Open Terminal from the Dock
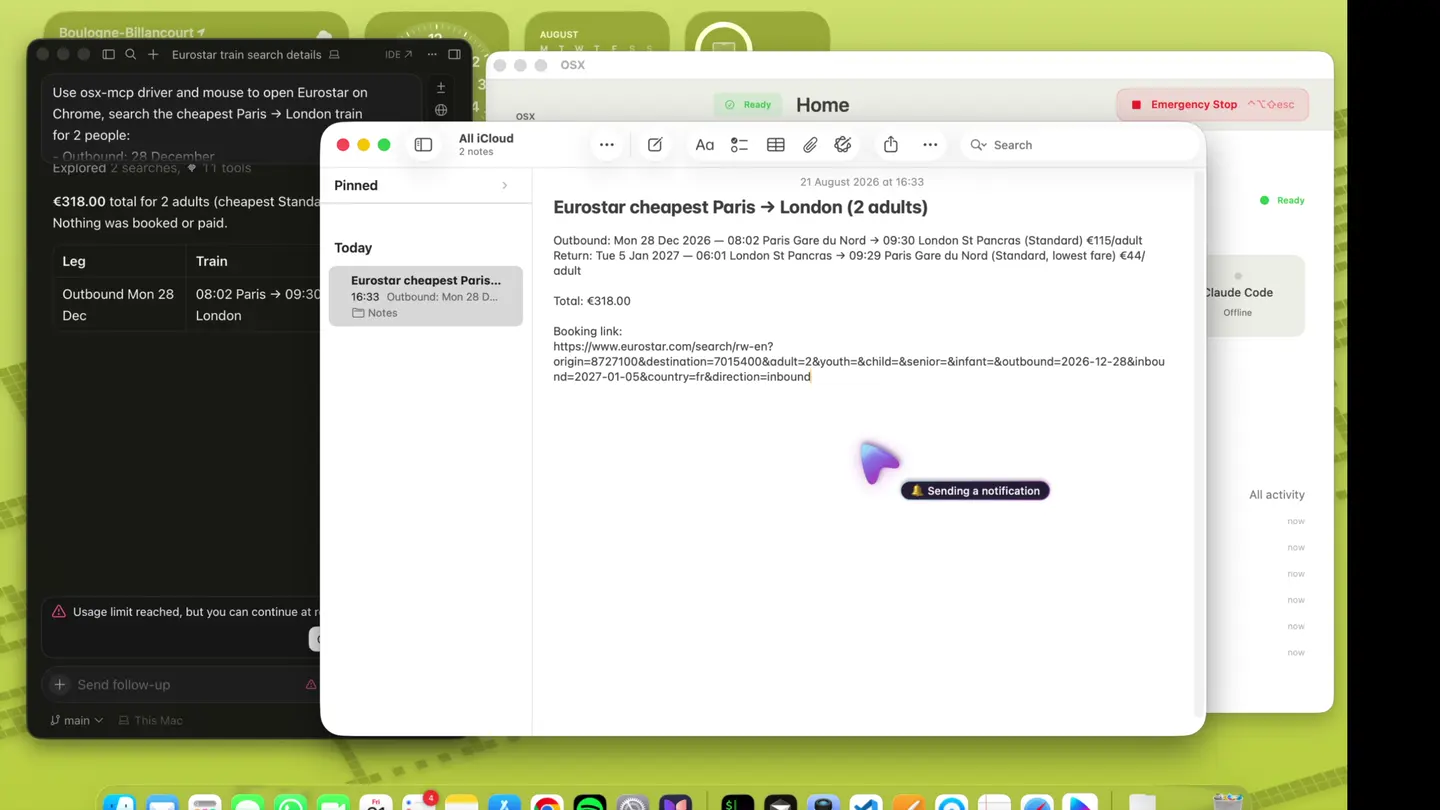Screen dimensions: 1440x810 737,803
